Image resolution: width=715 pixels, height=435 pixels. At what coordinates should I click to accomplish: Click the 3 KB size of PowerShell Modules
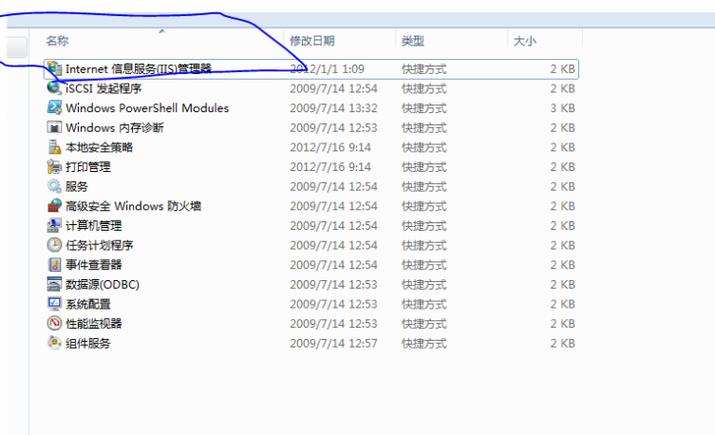click(x=562, y=108)
